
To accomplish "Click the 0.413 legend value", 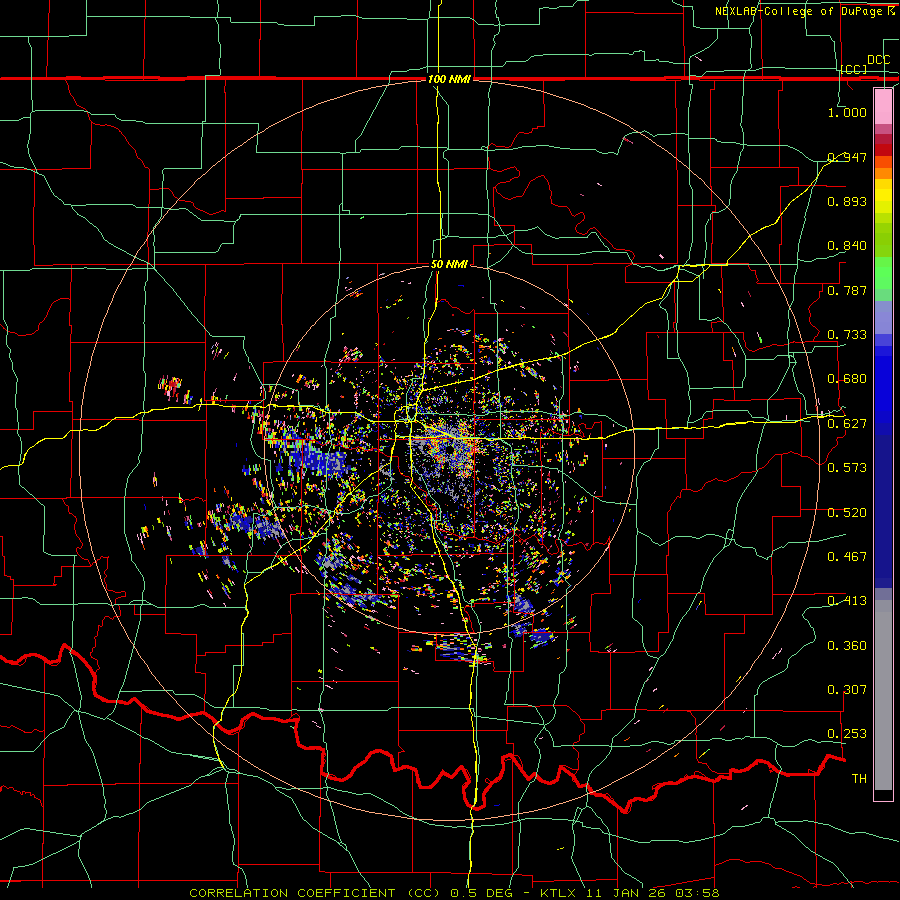I will click(x=847, y=601).
